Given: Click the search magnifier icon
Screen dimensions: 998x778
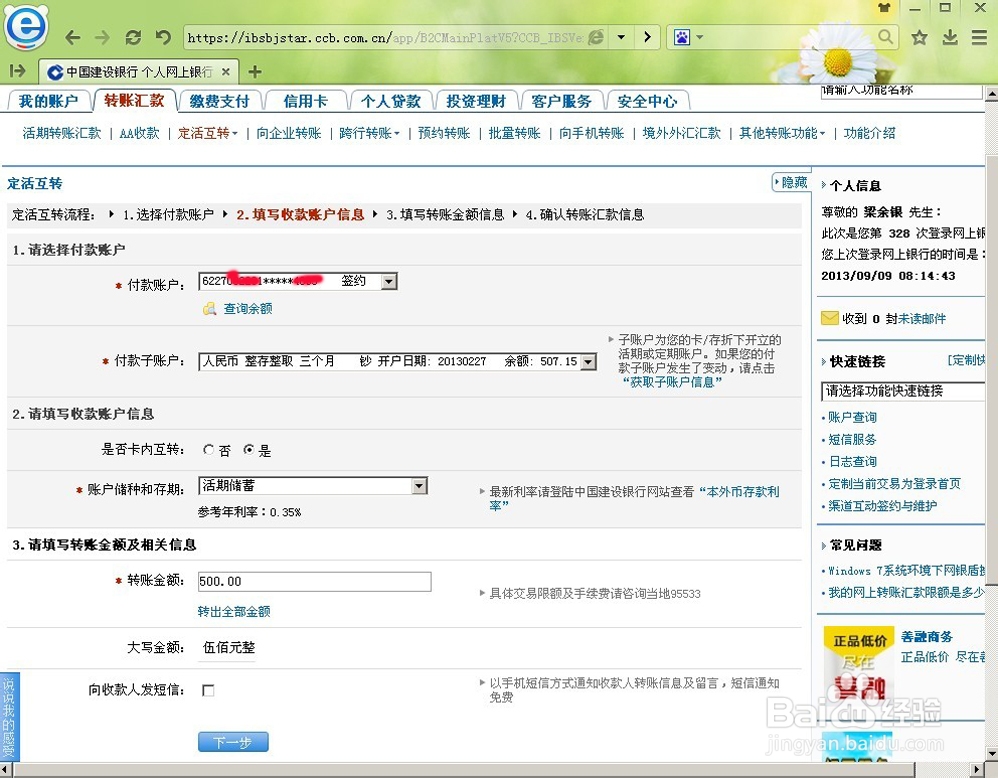Looking at the screenshot, I should pos(885,37).
